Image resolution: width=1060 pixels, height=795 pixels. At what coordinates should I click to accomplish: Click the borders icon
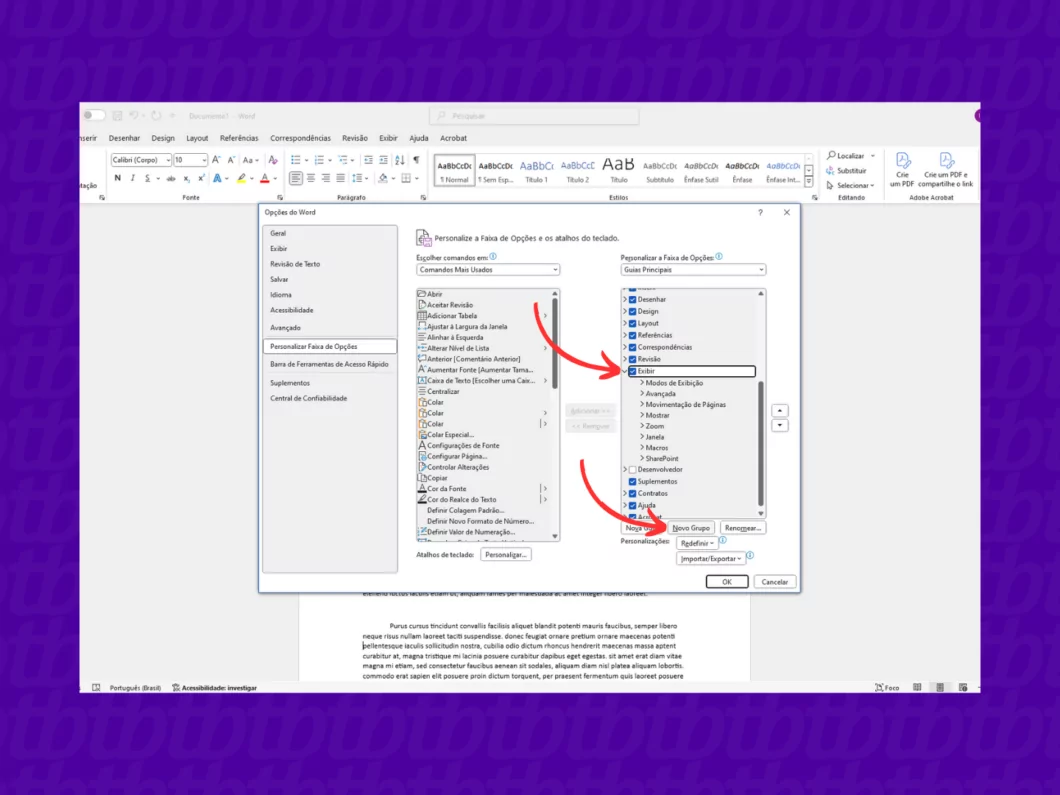click(x=406, y=178)
